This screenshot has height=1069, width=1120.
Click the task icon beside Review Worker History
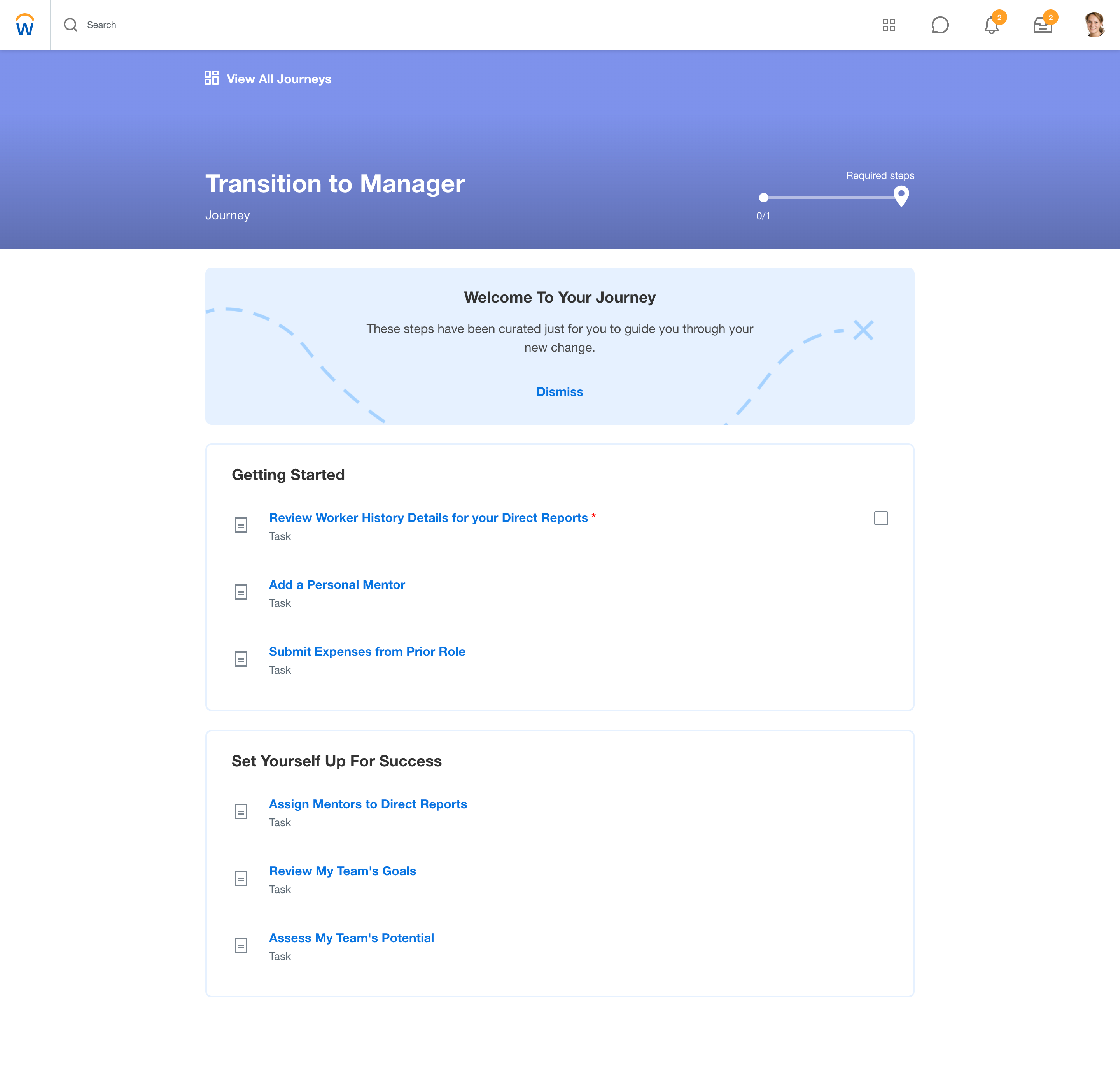pos(241,525)
